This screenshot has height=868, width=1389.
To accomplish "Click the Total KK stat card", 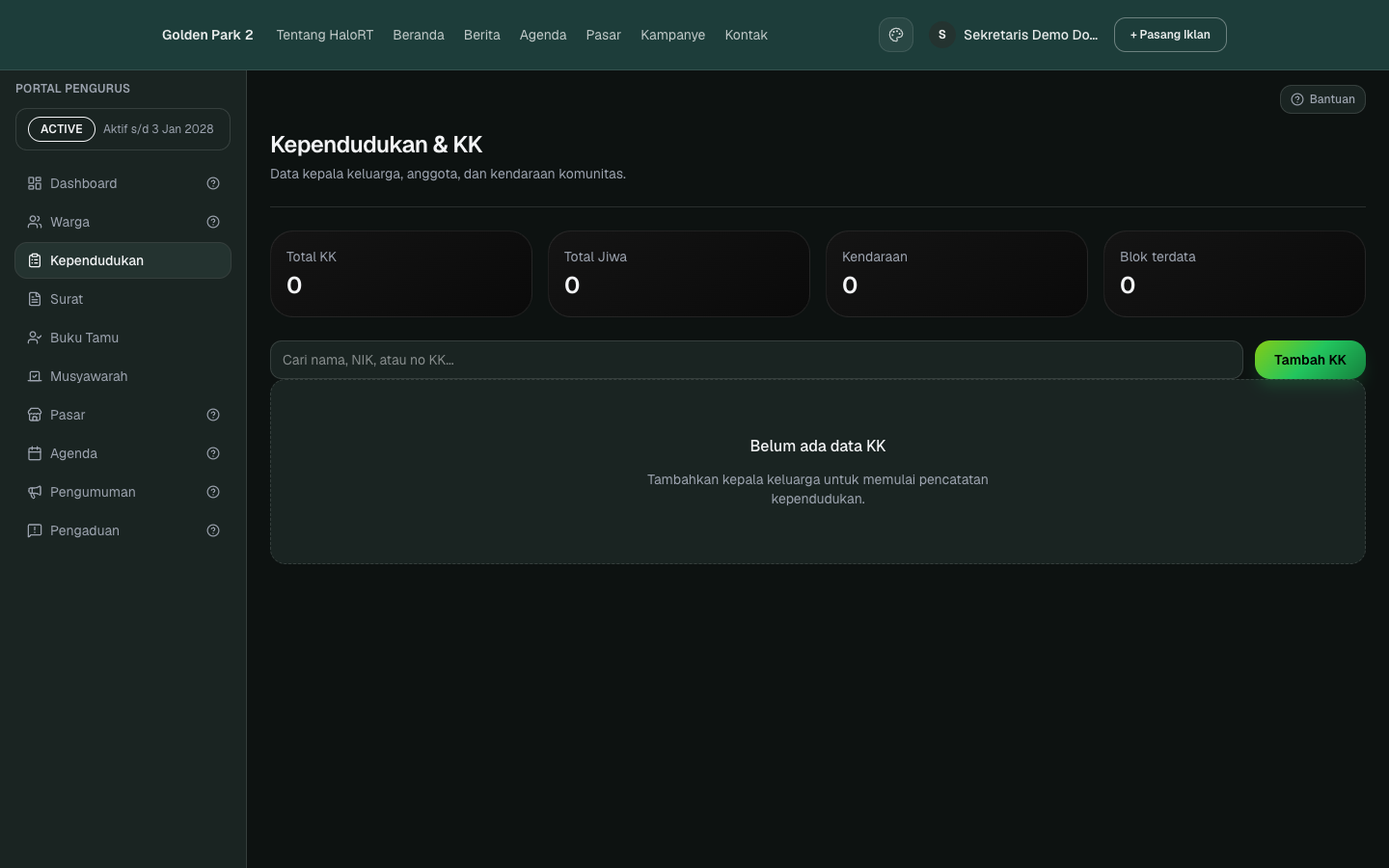I will coord(401,274).
